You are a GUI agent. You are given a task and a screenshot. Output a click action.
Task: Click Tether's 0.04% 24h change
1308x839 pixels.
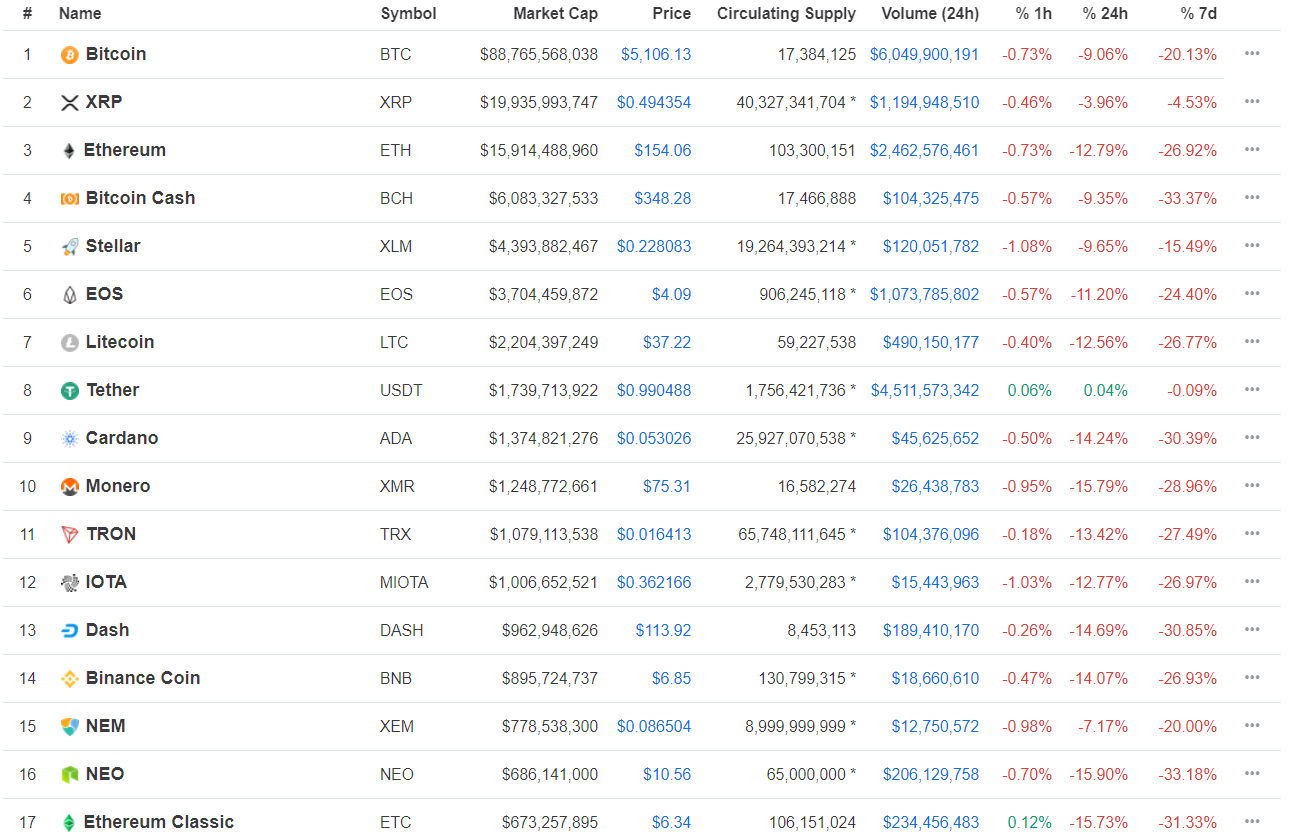[1106, 390]
